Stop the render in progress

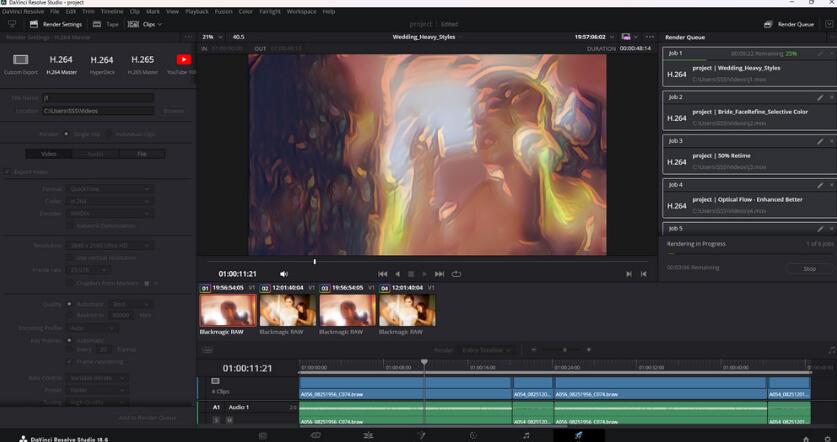tap(809, 268)
